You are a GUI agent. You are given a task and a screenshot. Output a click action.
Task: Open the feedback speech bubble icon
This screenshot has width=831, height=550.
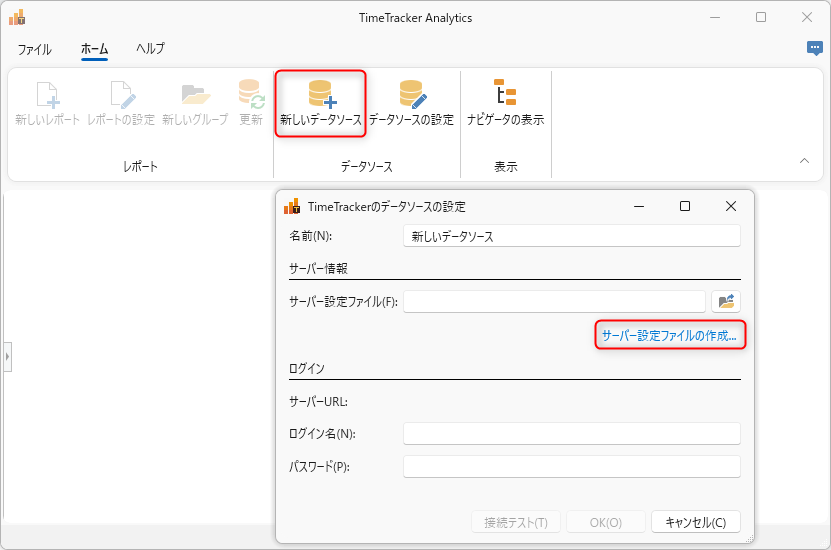[x=815, y=48]
